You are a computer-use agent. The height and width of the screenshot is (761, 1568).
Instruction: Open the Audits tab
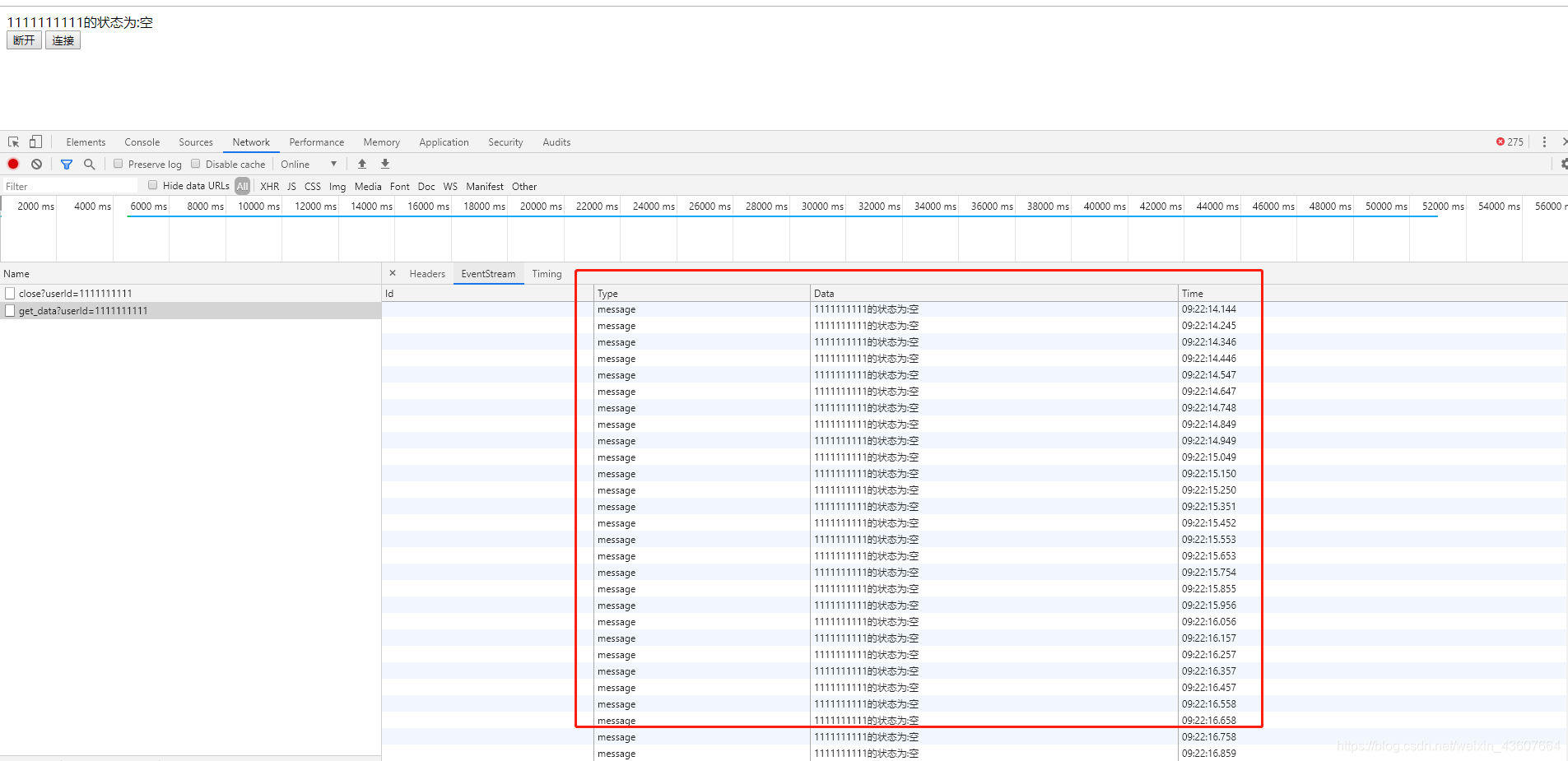[556, 142]
